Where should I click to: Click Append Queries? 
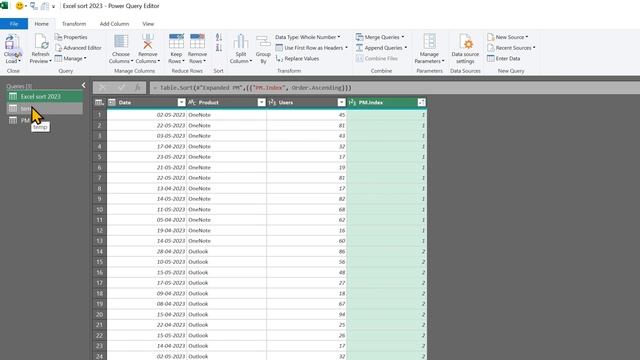[381, 48]
